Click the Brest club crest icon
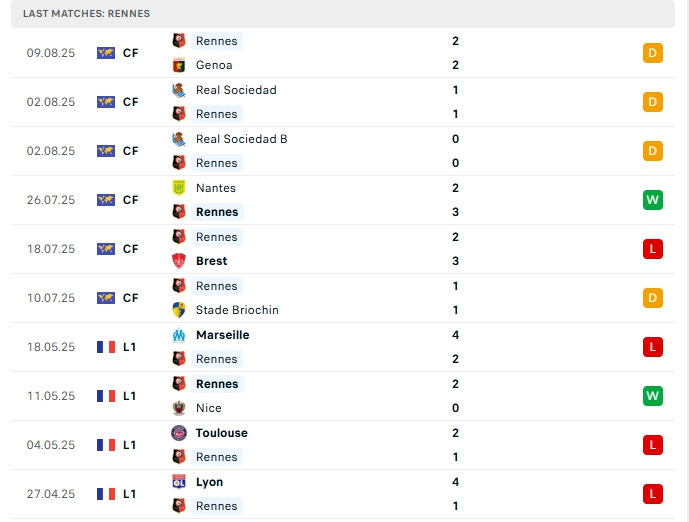Screen dimensions: 689x522 click(180, 261)
